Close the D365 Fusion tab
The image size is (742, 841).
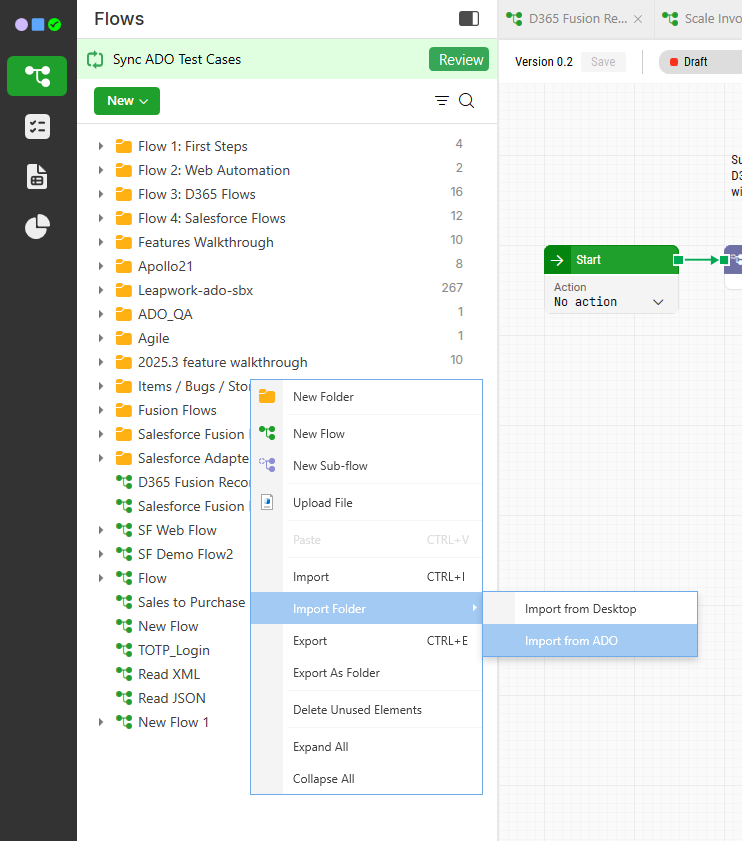pyautogui.click(x=638, y=19)
